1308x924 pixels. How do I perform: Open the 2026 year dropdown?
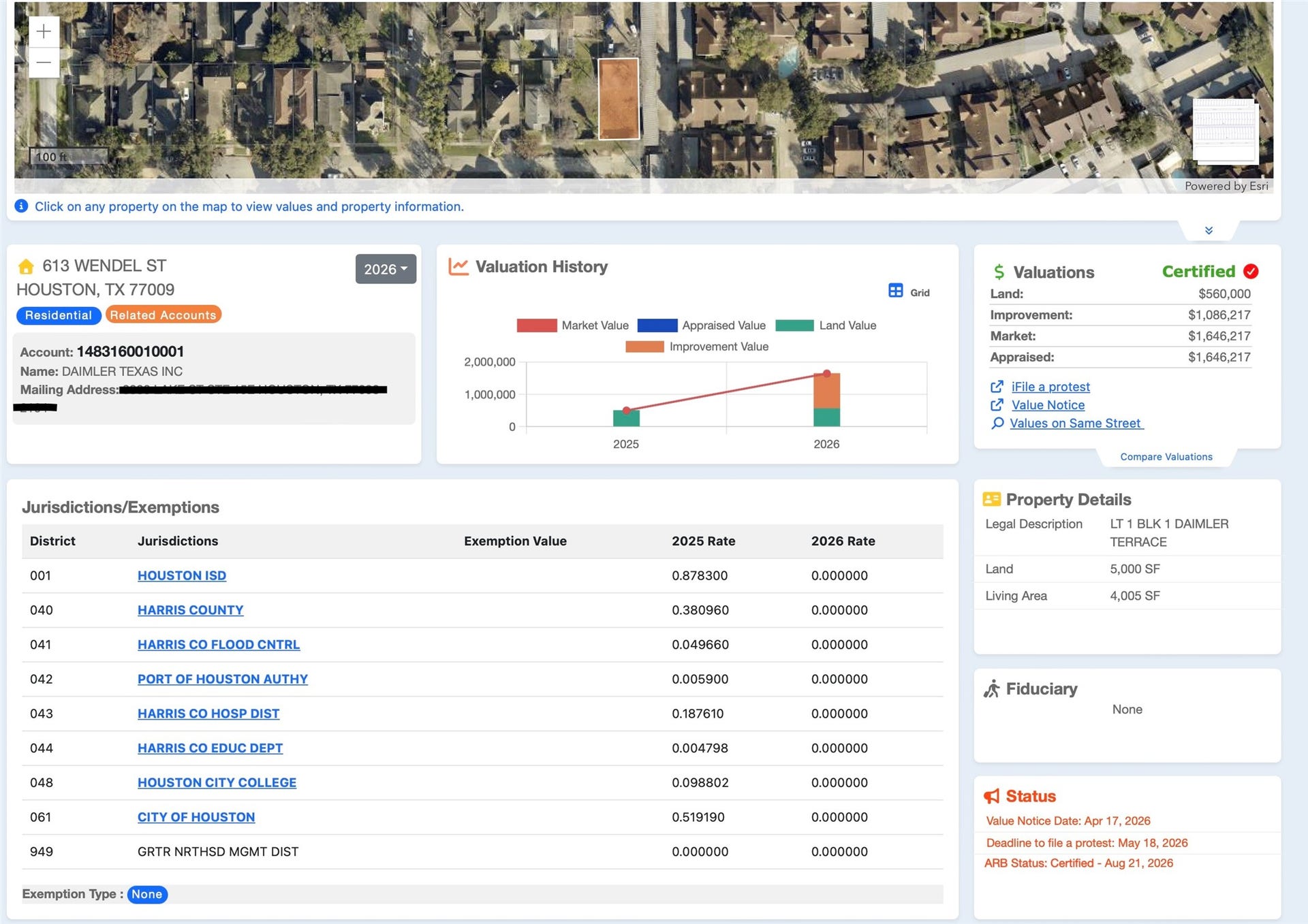tap(386, 269)
